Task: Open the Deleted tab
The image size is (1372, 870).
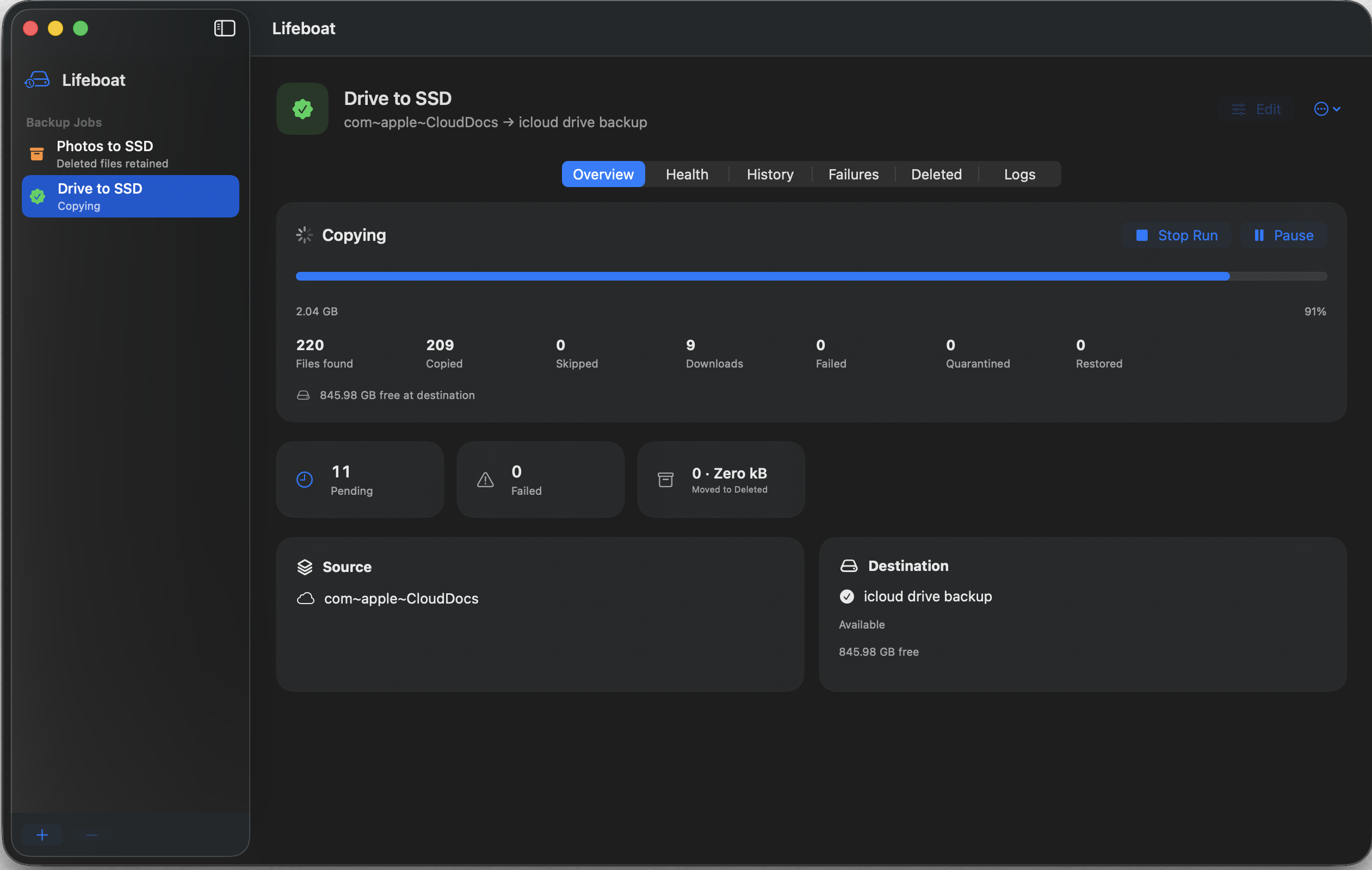Action: (x=937, y=174)
